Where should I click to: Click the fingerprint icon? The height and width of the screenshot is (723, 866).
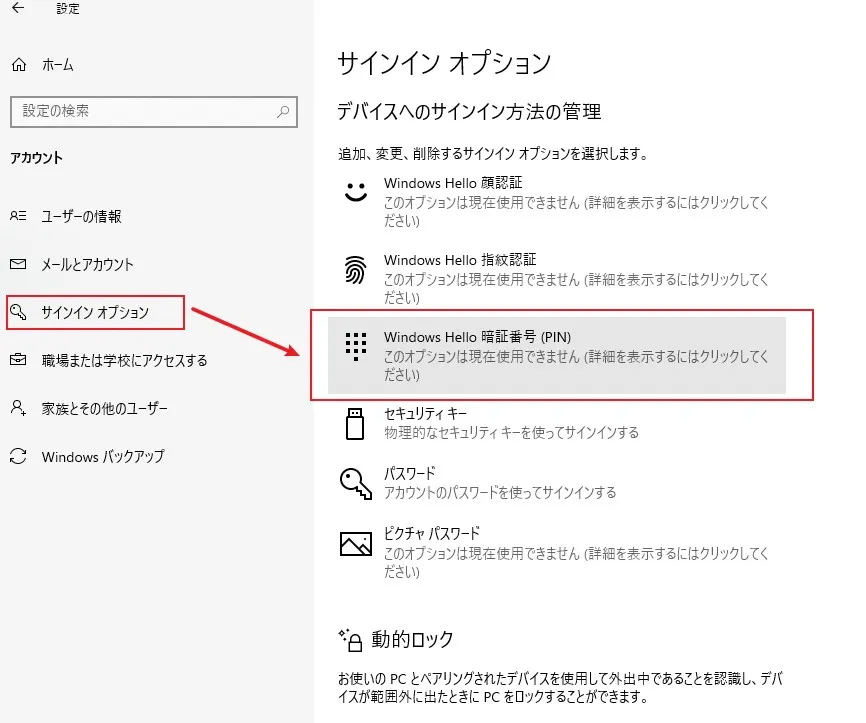[355, 270]
